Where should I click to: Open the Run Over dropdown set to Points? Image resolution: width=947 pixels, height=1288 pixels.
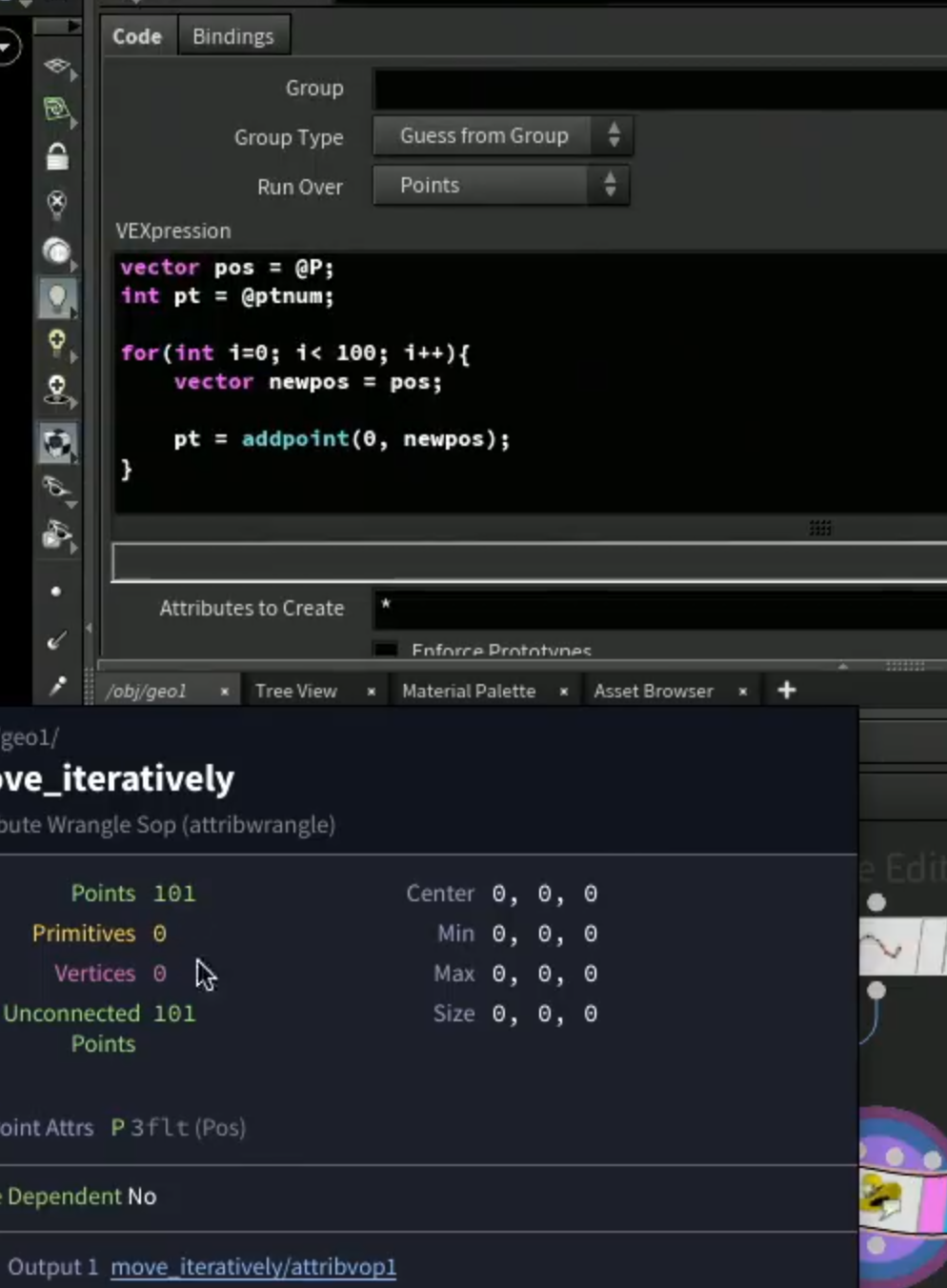(500, 186)
